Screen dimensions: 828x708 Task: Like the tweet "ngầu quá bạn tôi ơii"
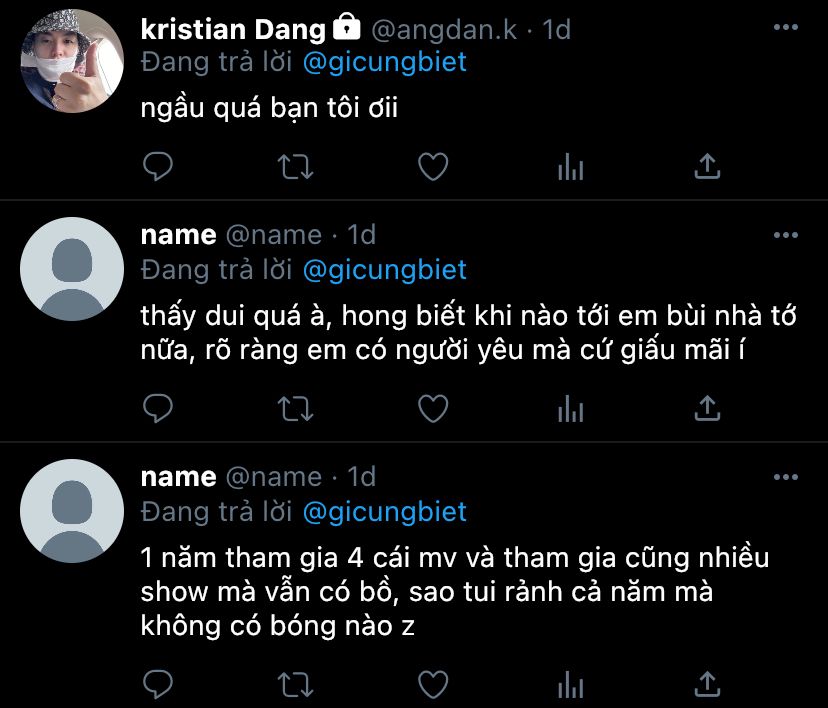(x=432, y=166)
